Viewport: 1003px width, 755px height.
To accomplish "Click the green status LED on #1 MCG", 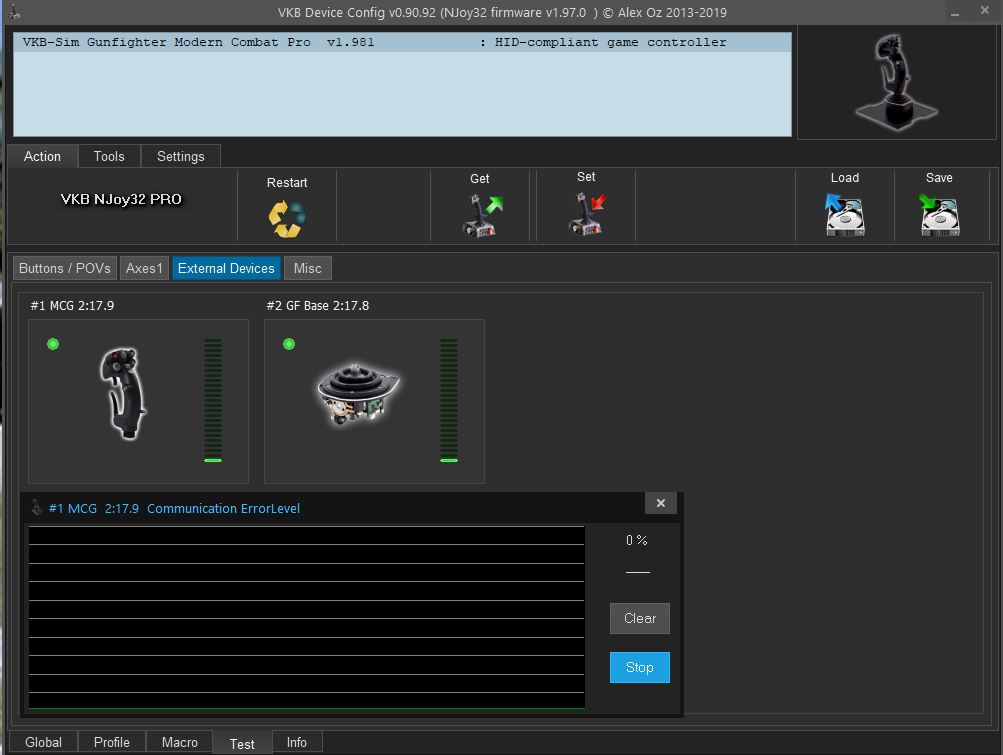I will click(x=53, y=344).
